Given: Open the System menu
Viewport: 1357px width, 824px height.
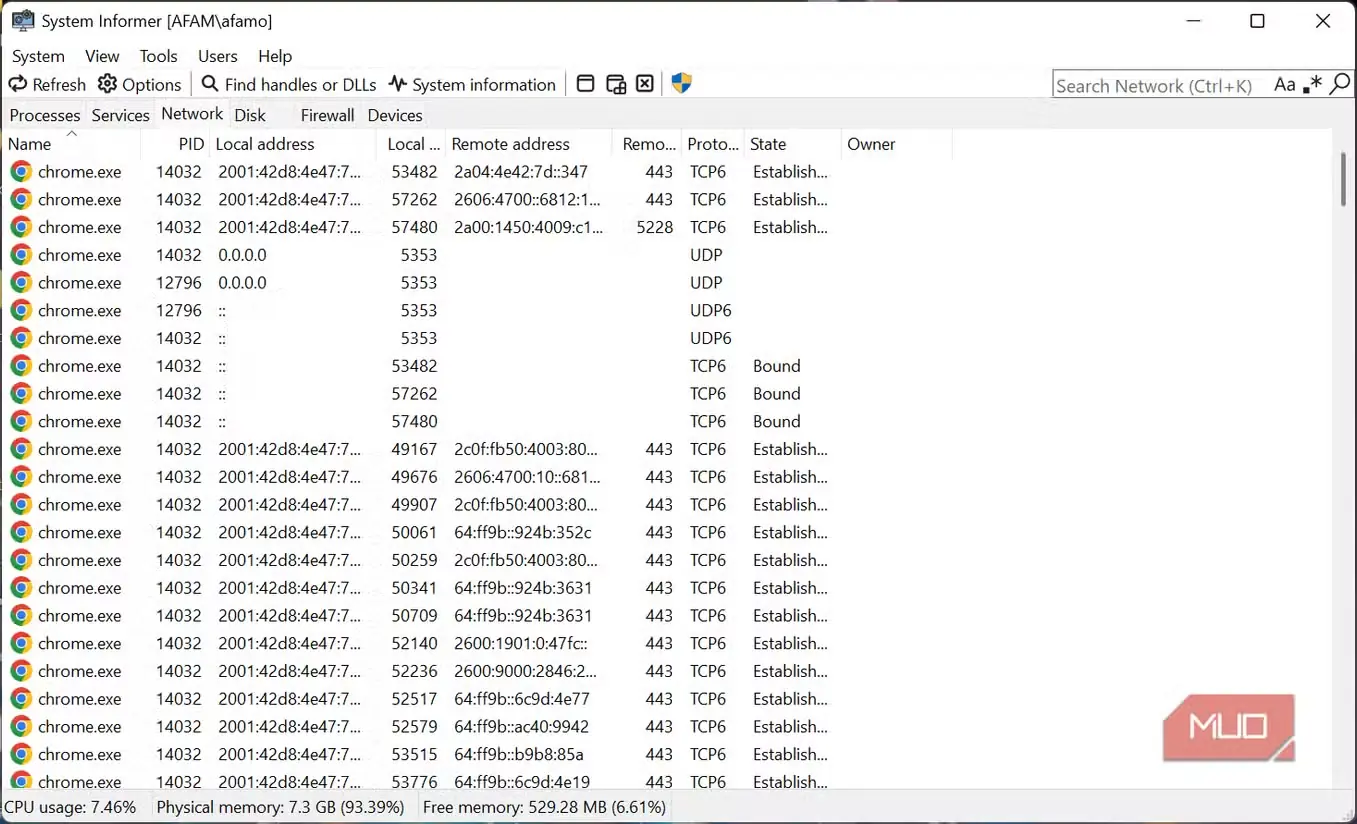Looking at the screenshot, I should coord(38,56).
